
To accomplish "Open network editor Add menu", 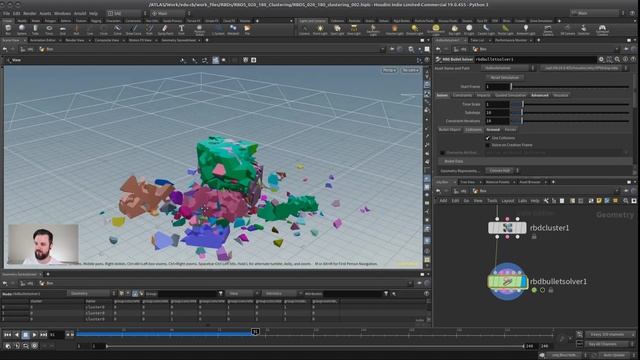I will point(443,201).
